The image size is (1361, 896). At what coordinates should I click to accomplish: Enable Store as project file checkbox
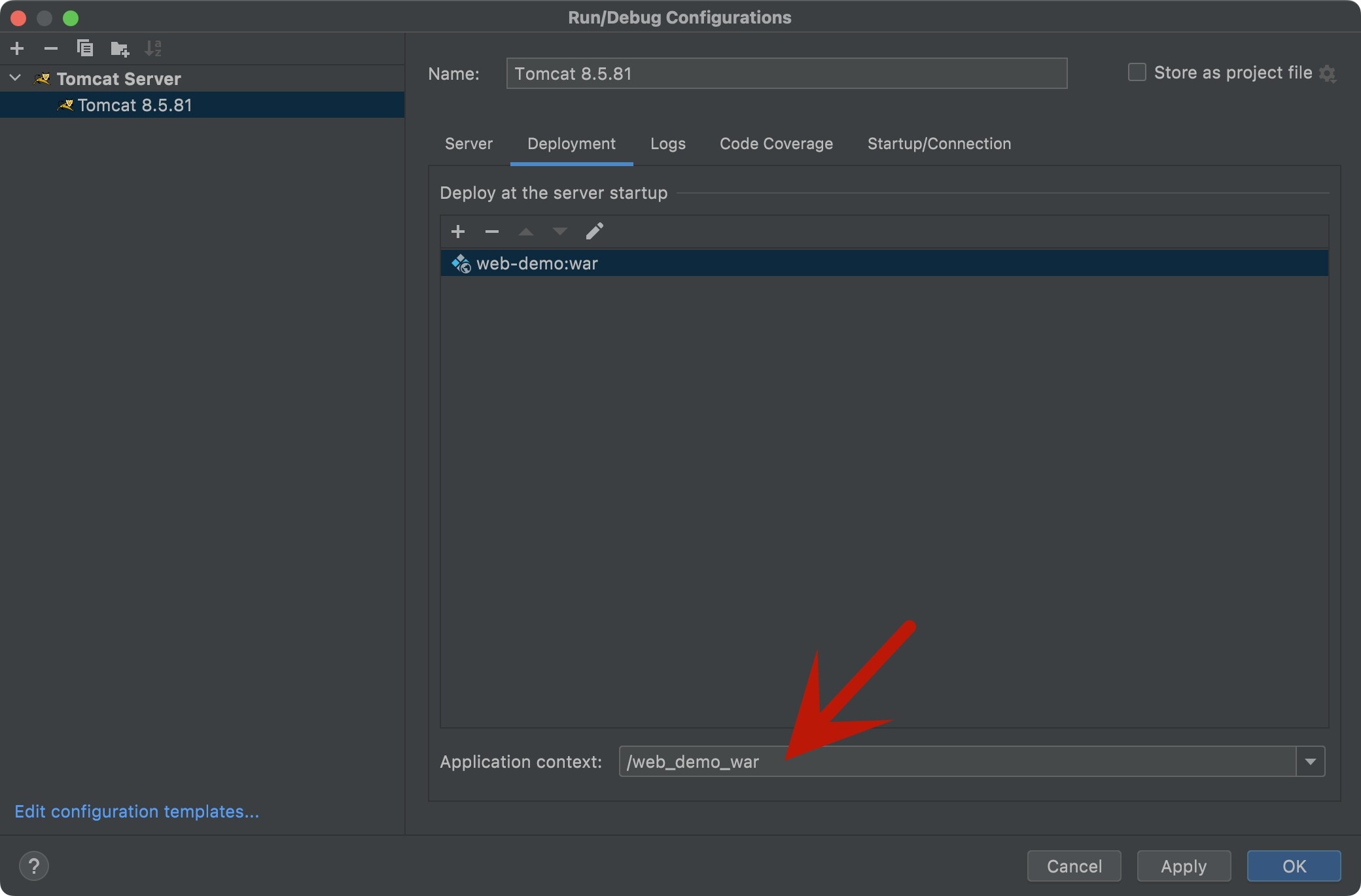[1137, 72]
